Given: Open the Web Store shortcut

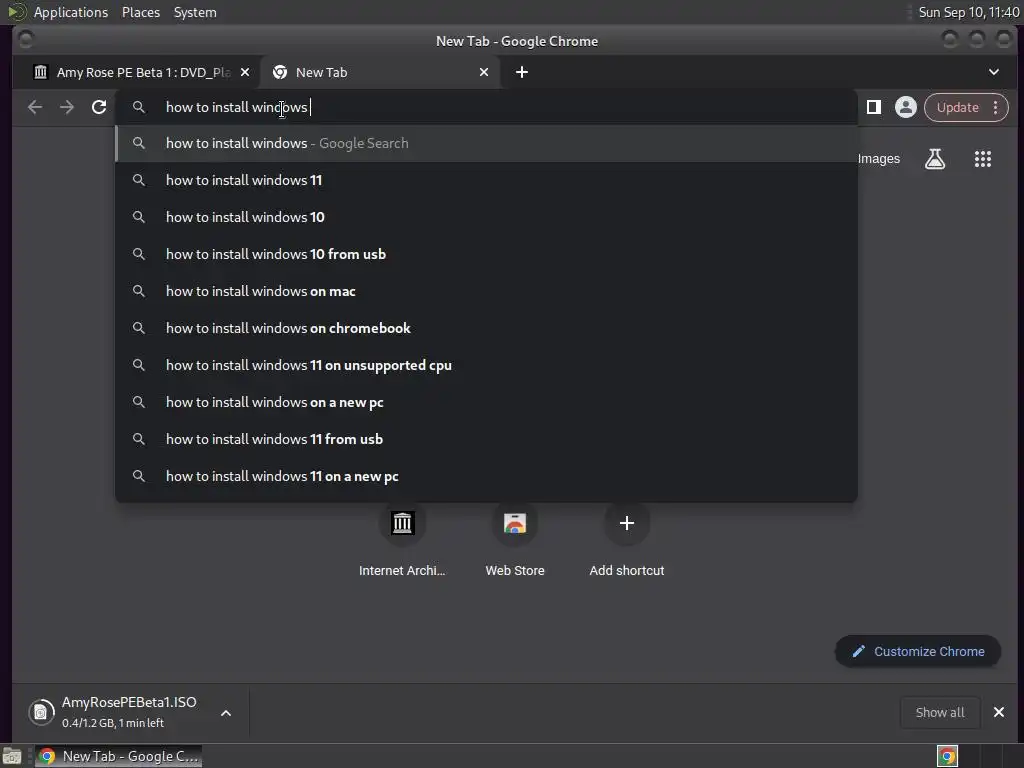Looking at the screenshot, I should pyautogui.click(x=515, y=539).
